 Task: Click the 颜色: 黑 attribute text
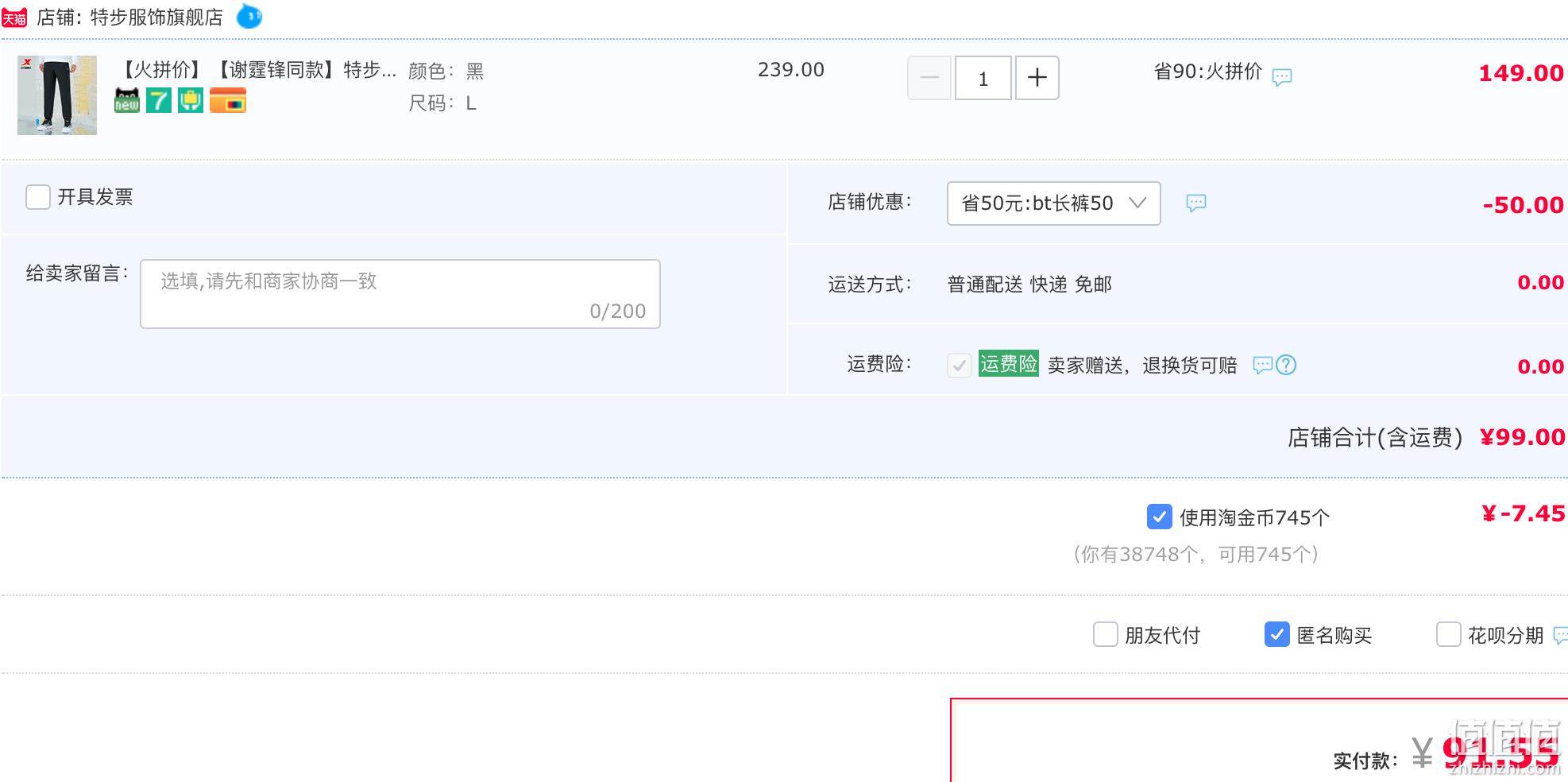pyautogui.click(x=446, y=72)
